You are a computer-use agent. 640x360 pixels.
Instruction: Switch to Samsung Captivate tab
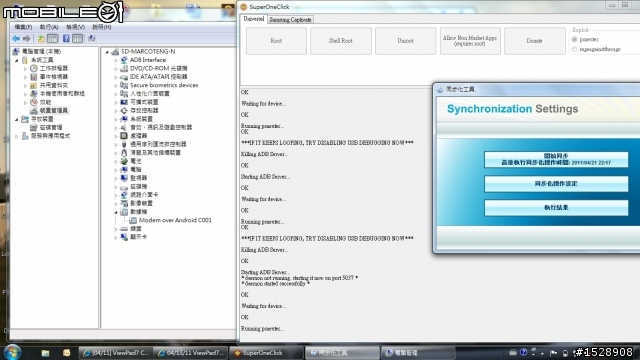click(x=290, y=20)
